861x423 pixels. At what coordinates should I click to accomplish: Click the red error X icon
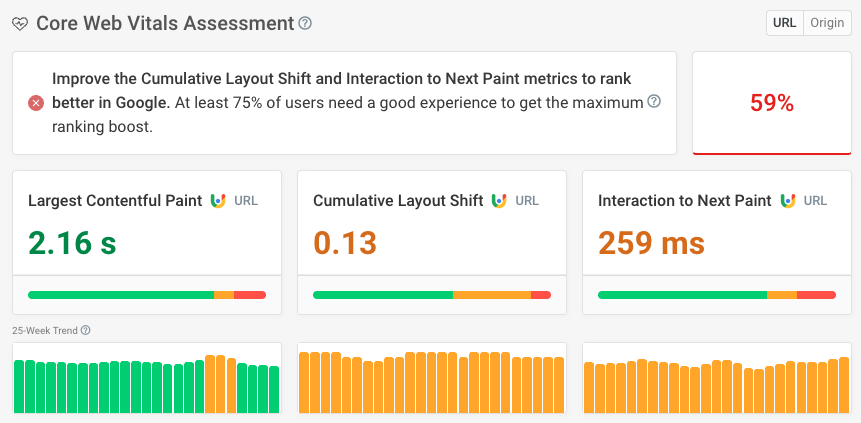[x=36, y=103]
